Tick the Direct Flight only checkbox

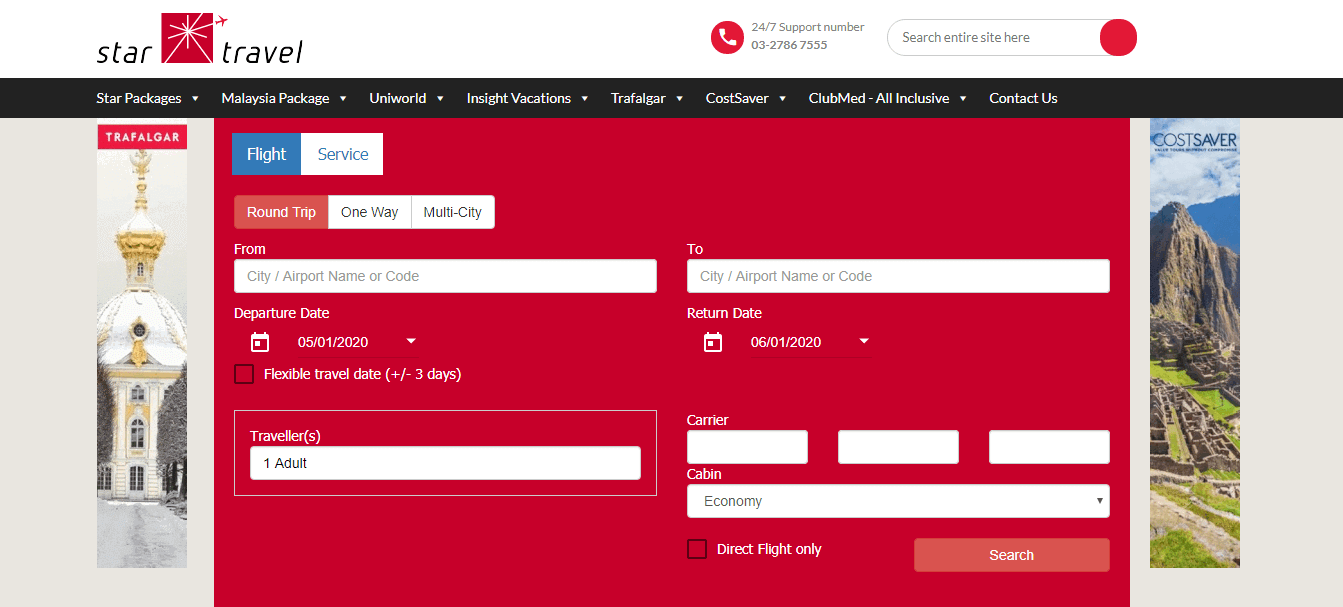(x=697, y=549)
